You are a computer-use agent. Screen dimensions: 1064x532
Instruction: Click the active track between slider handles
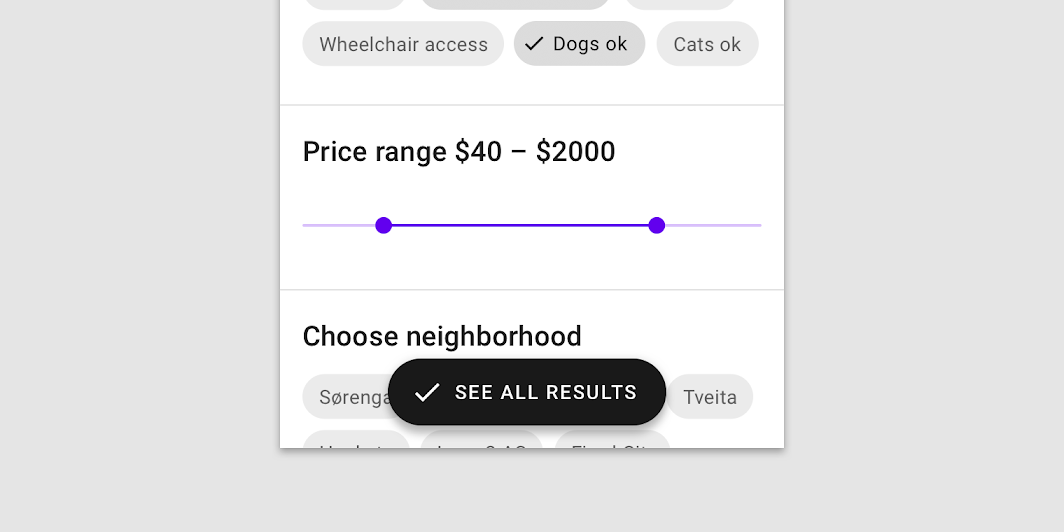(x=520, y=225)
